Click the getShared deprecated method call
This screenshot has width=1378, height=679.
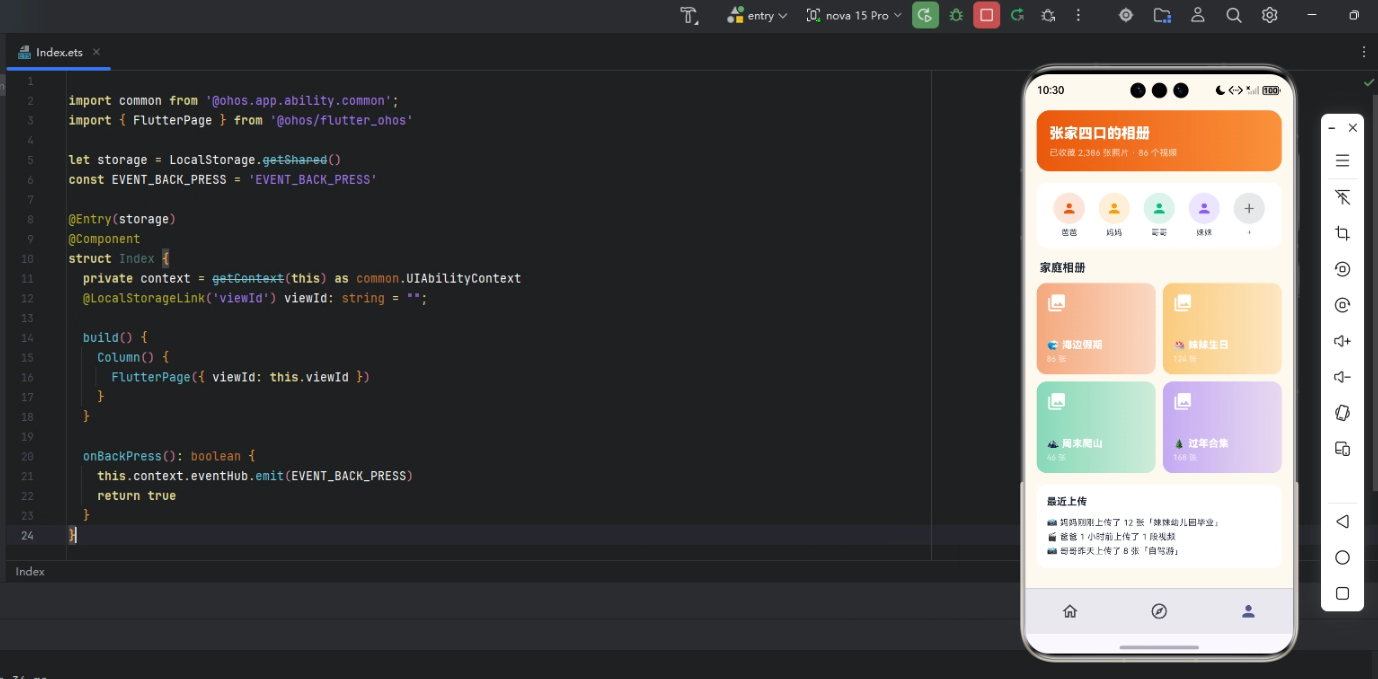coord(294,160)
